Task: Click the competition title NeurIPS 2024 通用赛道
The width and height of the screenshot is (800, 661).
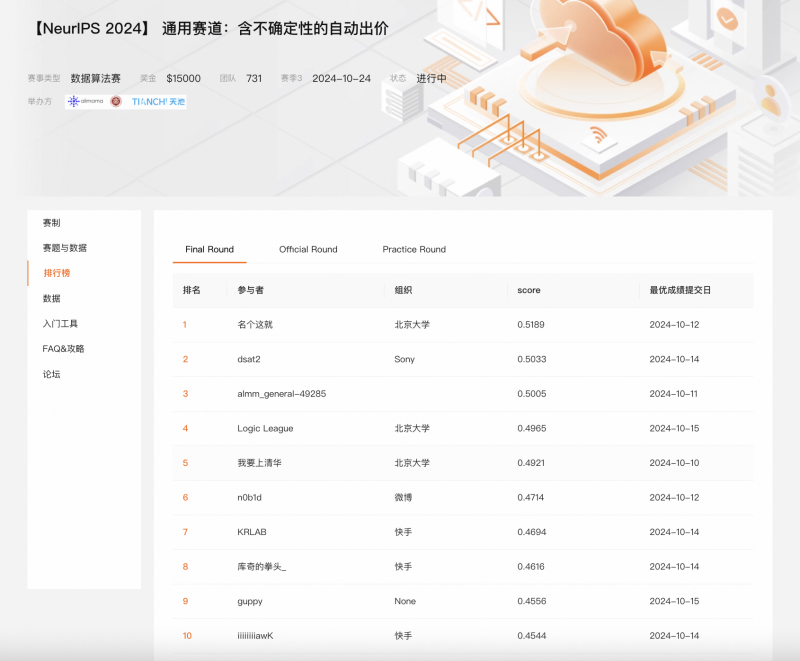Action: pos(210,29)
